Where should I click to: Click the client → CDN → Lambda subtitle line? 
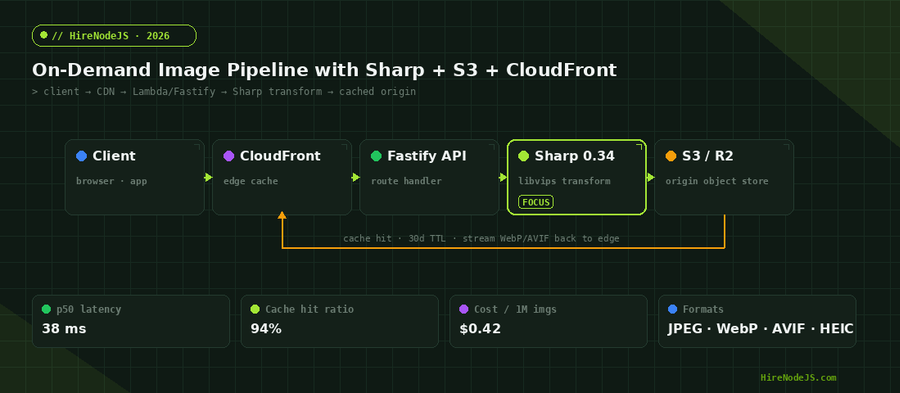(x=224, y=92)
